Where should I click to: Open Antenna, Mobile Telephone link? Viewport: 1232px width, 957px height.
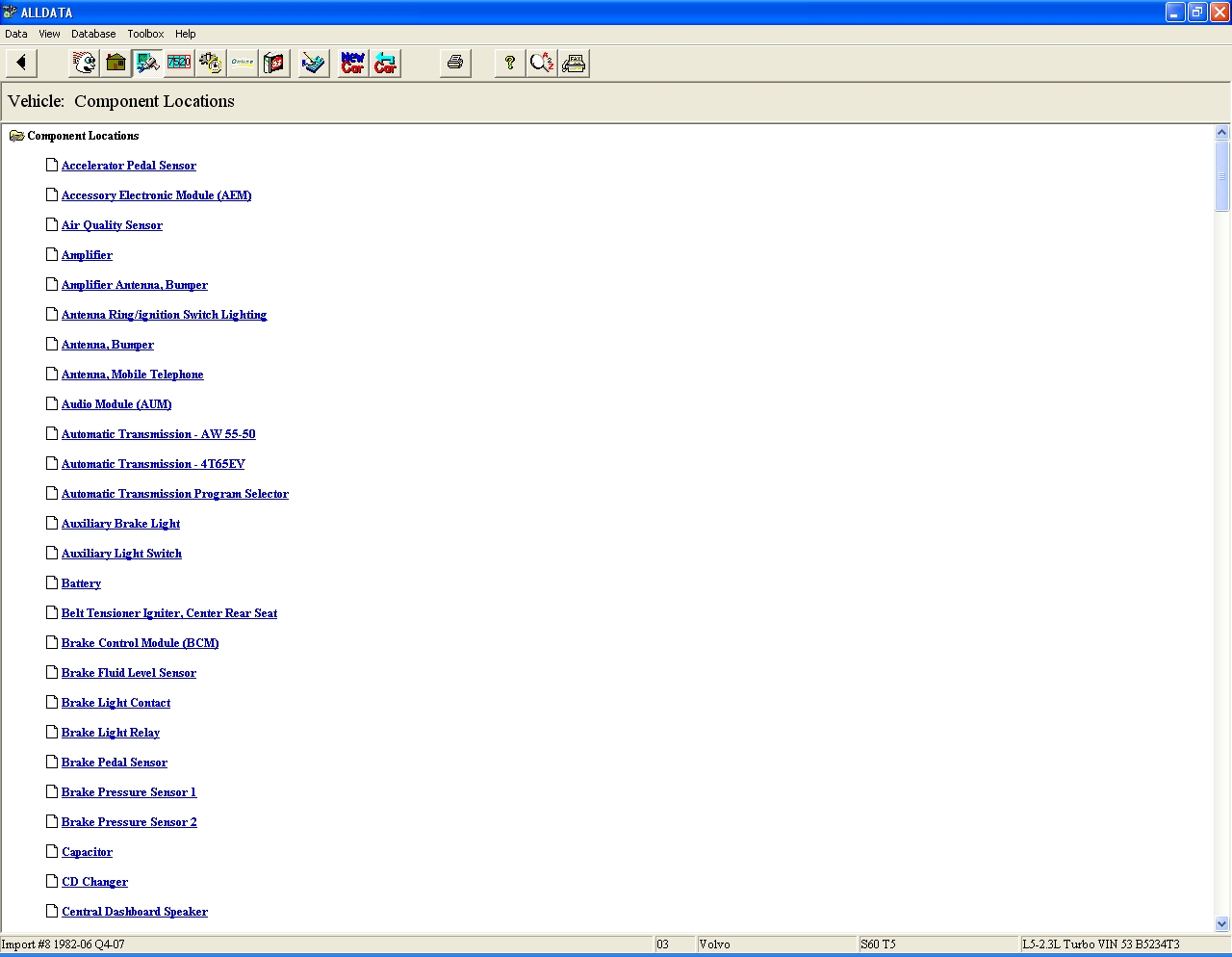[x=133, y=375]
